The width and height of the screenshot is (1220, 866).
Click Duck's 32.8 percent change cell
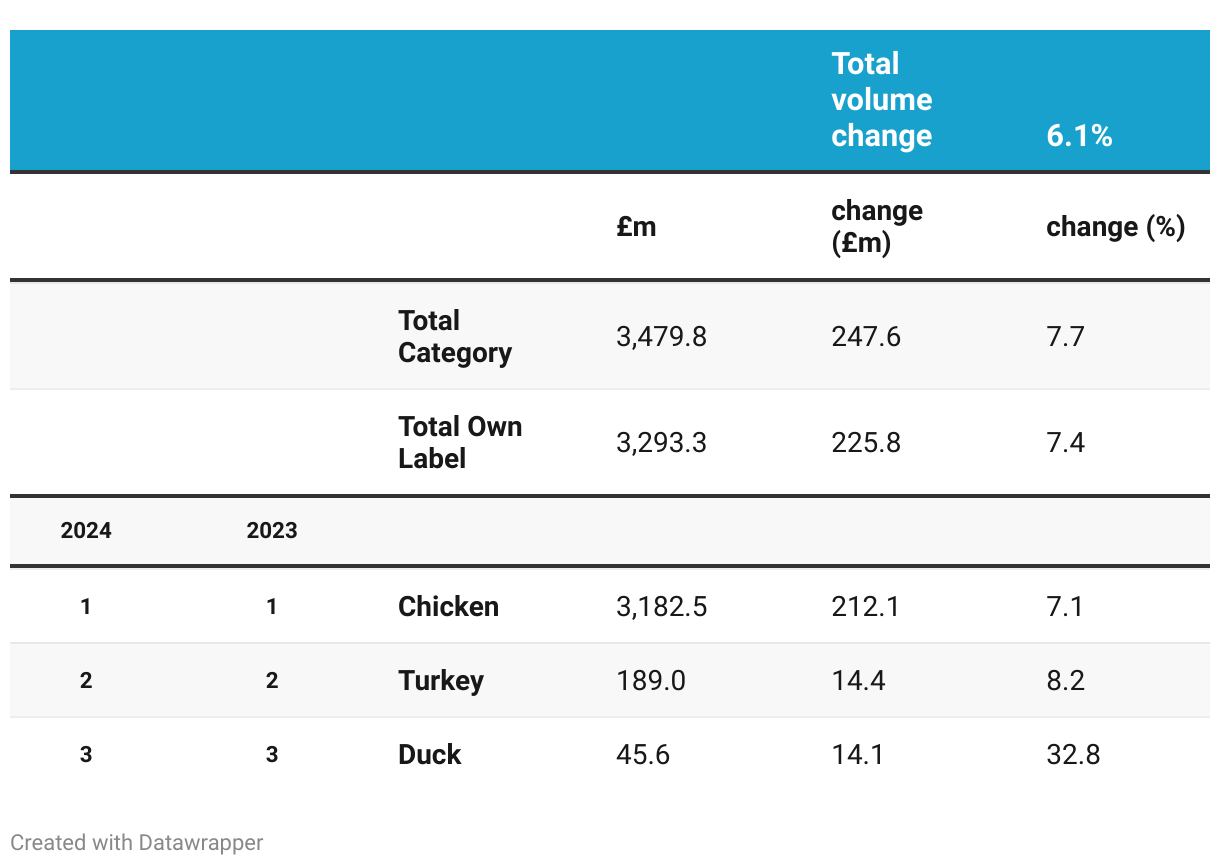(1073, 755)
